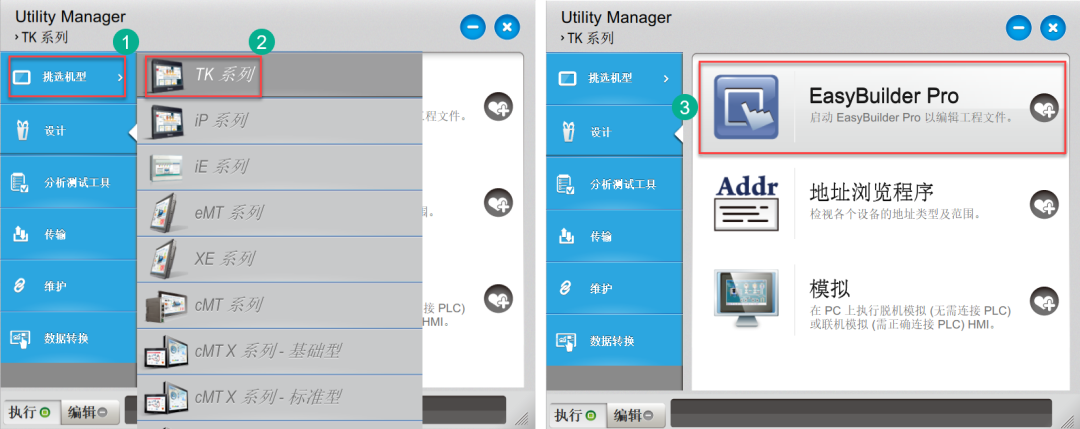
Task: Click cMT X 标准型 device thumbnail
Action: tap(165, 398)
